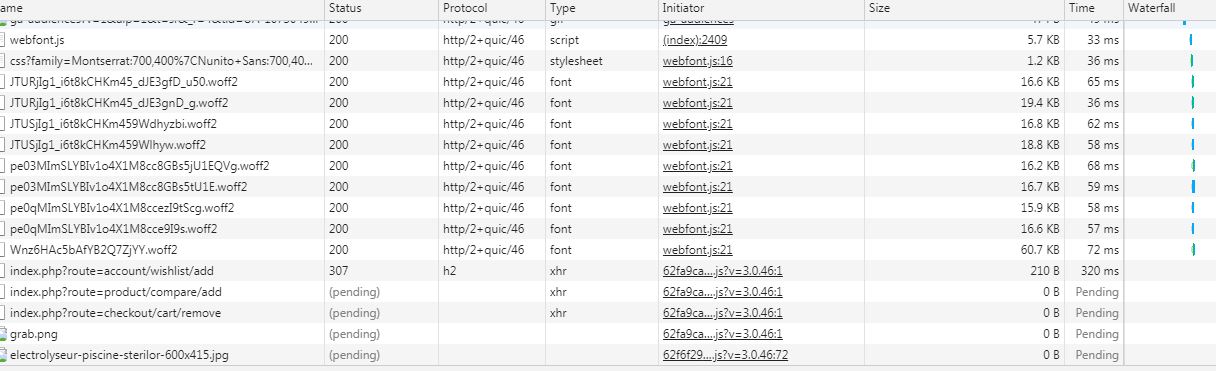Select the grab.png file icon
This screenshot has height=371, width=1216.
pyautogui.click(x=4, y=334)
